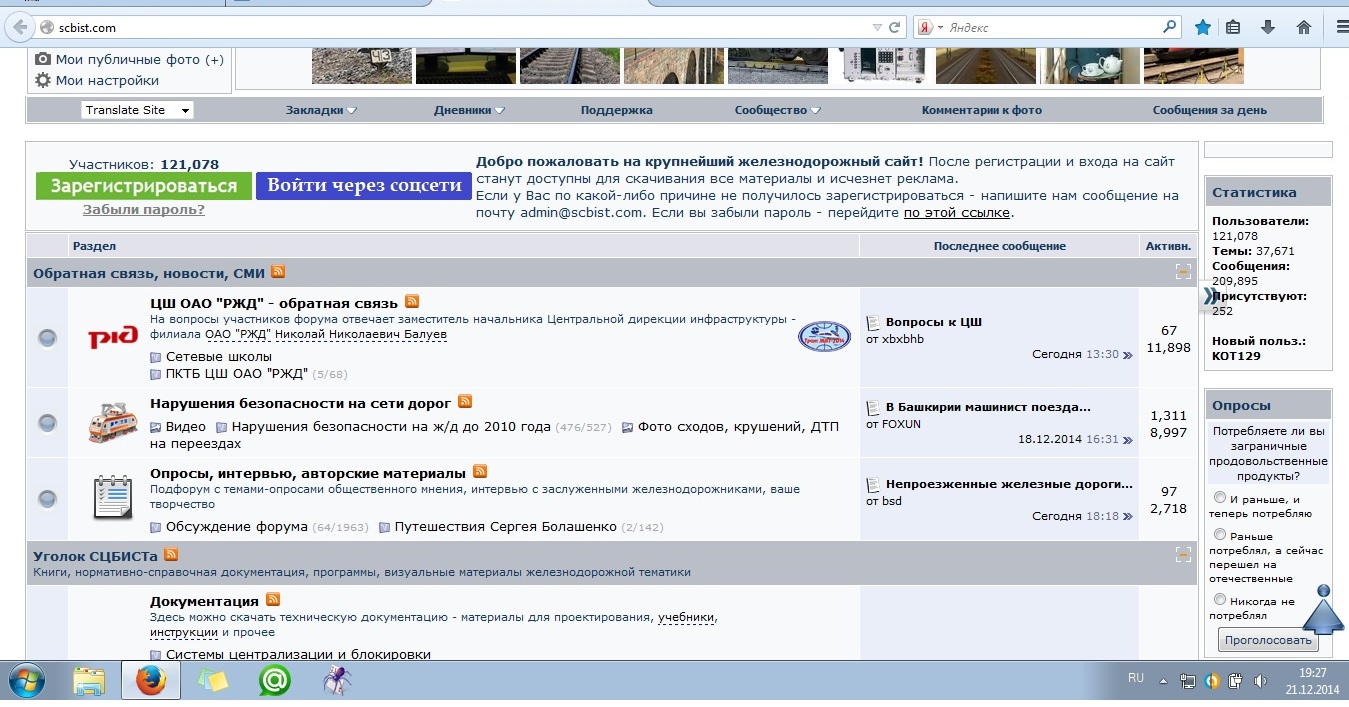This screenshot has width=1349, height=707.
Task: Click the red РЖД logo icon
Action: coord(113,338)
